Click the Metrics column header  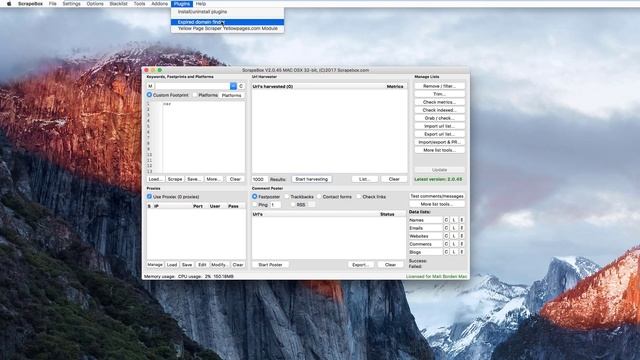[x=395, y=87]
